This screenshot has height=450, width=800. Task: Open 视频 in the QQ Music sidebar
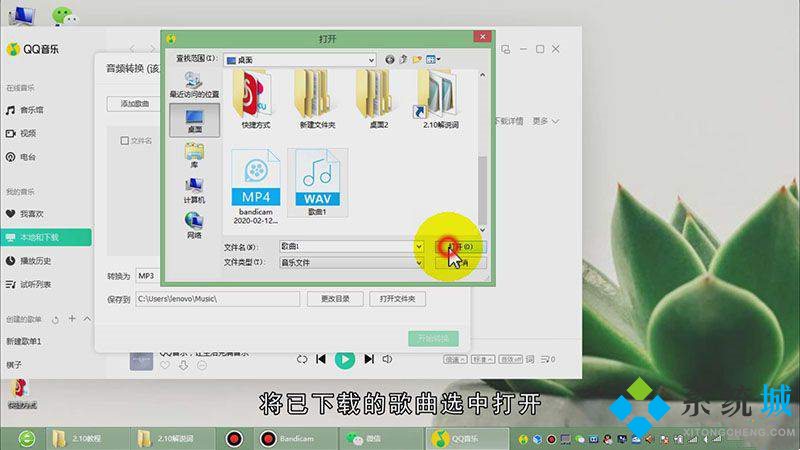[x=22, y=134]
